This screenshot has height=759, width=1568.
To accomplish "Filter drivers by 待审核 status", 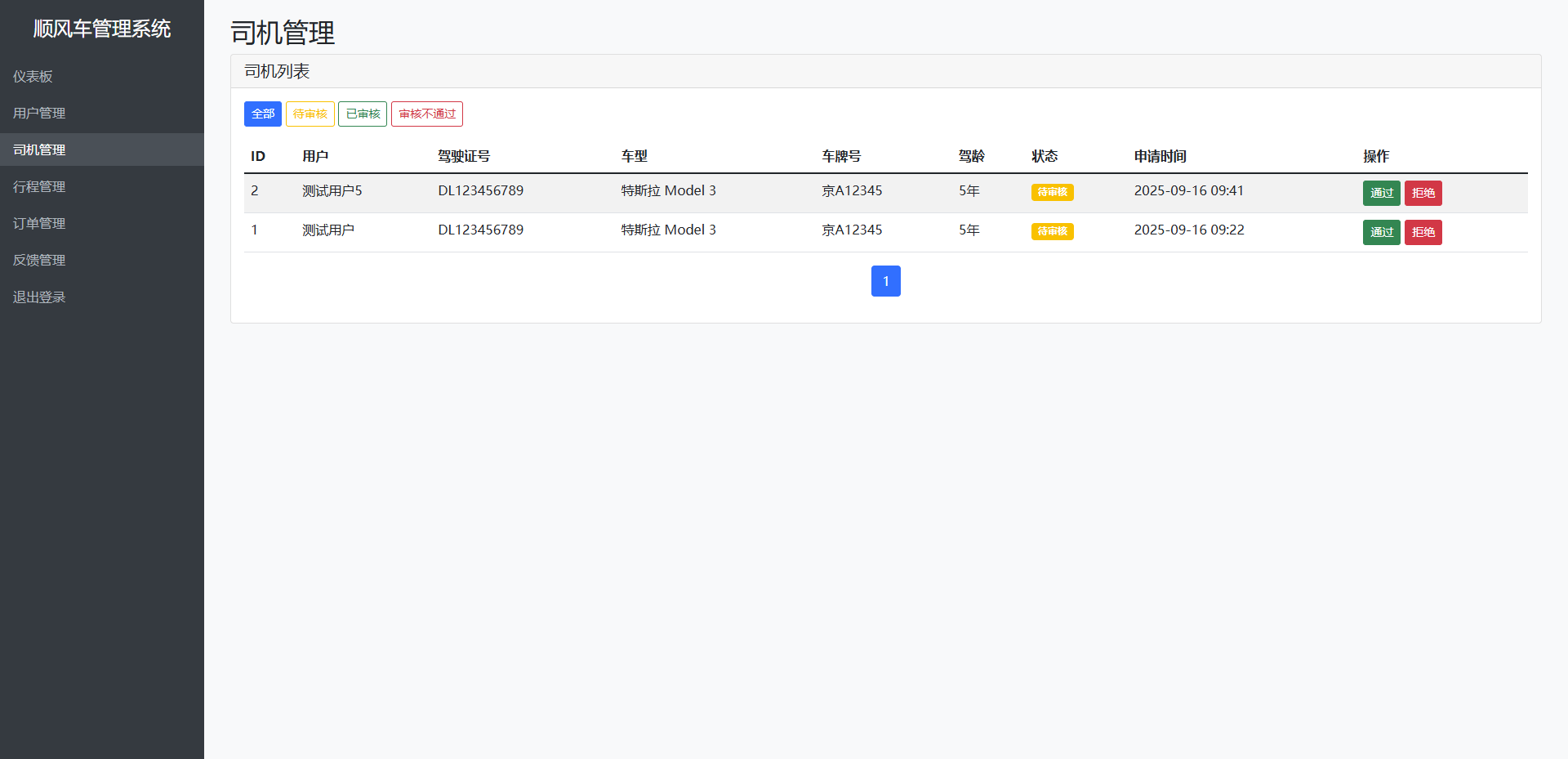I will tap(310, 114).
